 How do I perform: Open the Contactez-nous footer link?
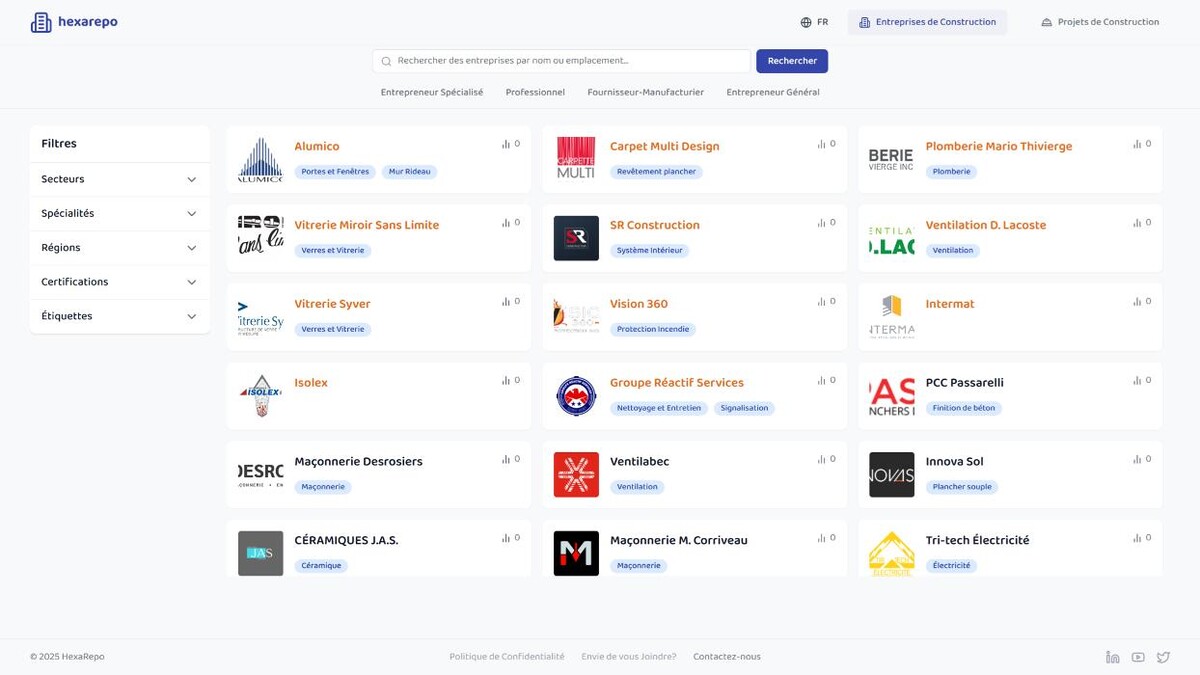pos(727,657)
